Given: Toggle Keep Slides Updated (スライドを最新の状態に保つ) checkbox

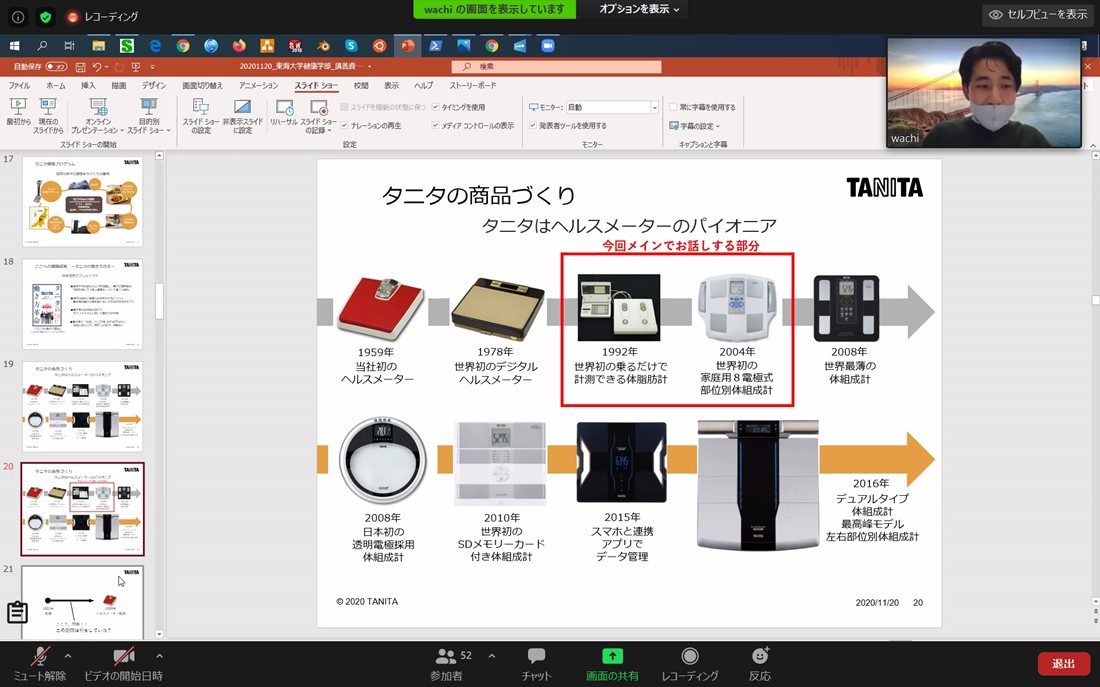Looking at the screenshot, I should click(x=344, y=107).
